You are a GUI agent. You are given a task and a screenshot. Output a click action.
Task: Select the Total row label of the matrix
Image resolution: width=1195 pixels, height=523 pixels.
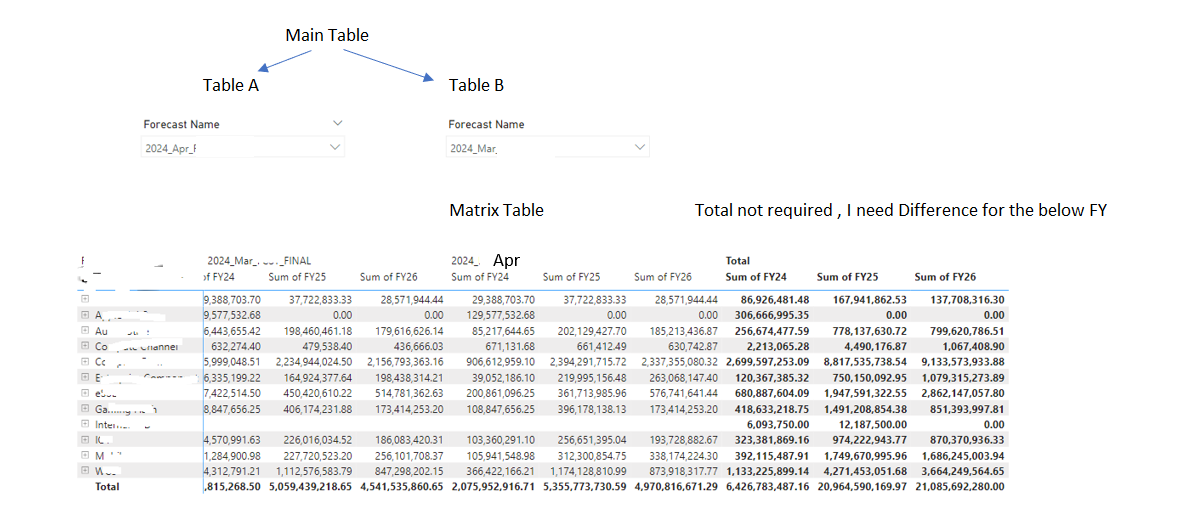pos(106,486)
